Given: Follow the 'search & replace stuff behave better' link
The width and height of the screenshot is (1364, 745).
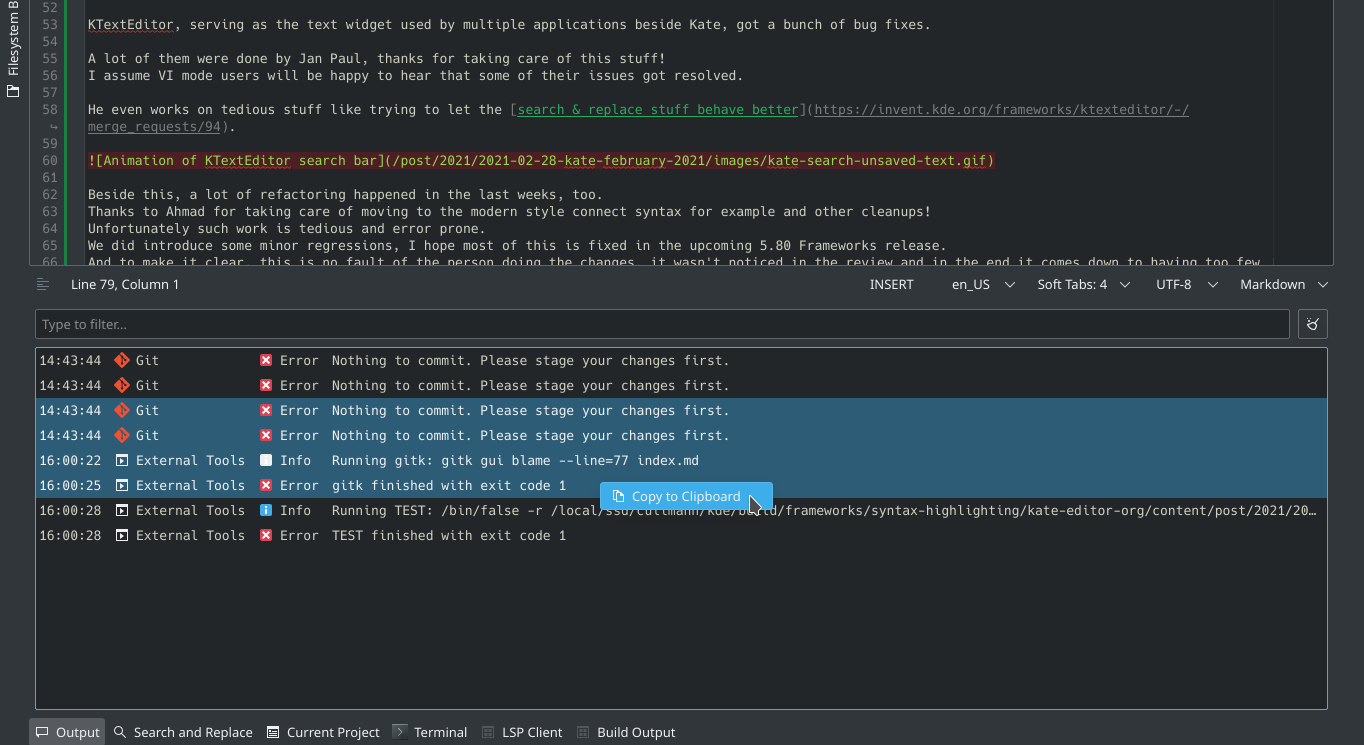Looking at the screenshot, I should 657,110.
